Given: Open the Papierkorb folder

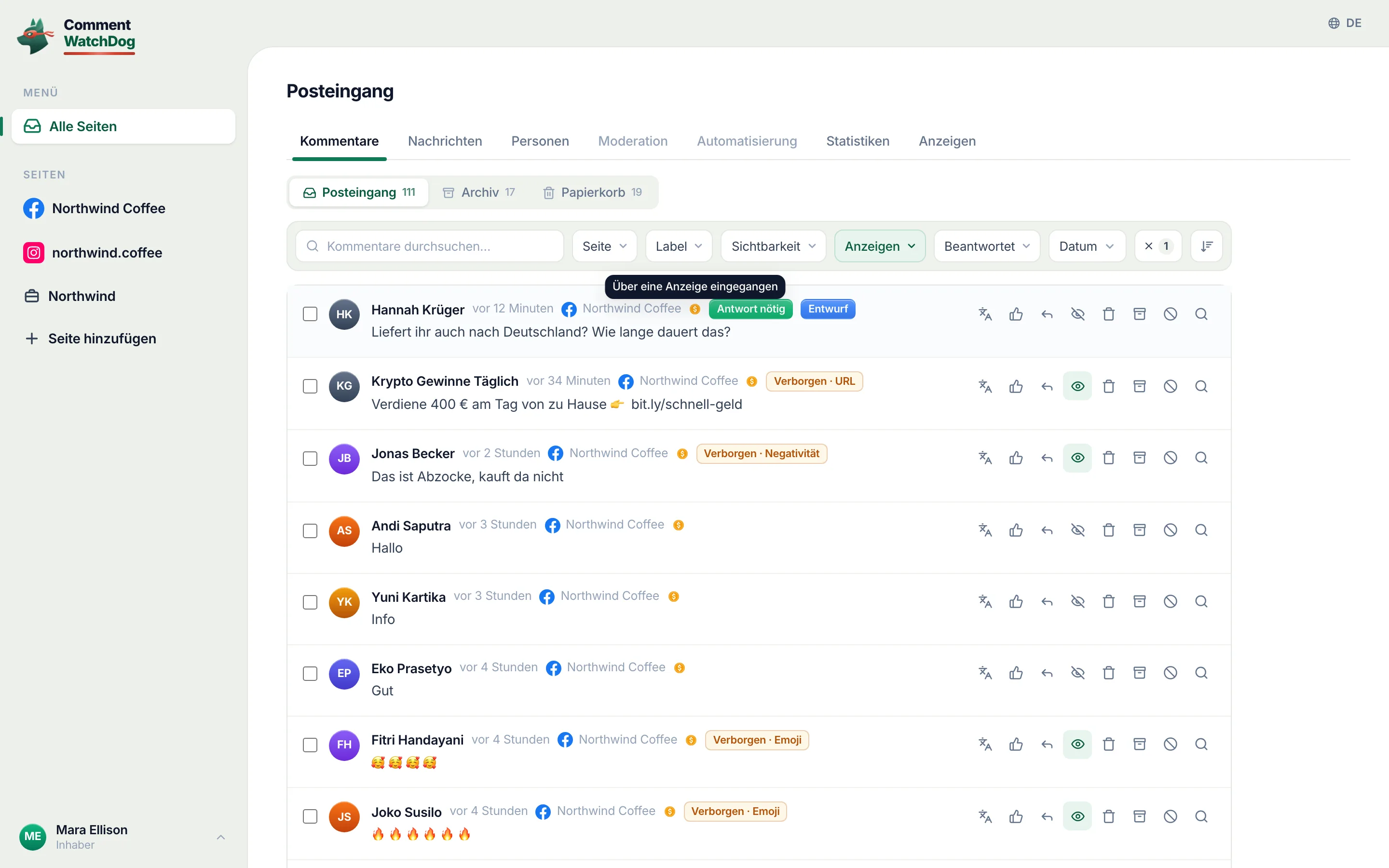Looking at the screenshot, I should [x=592, y=192].
